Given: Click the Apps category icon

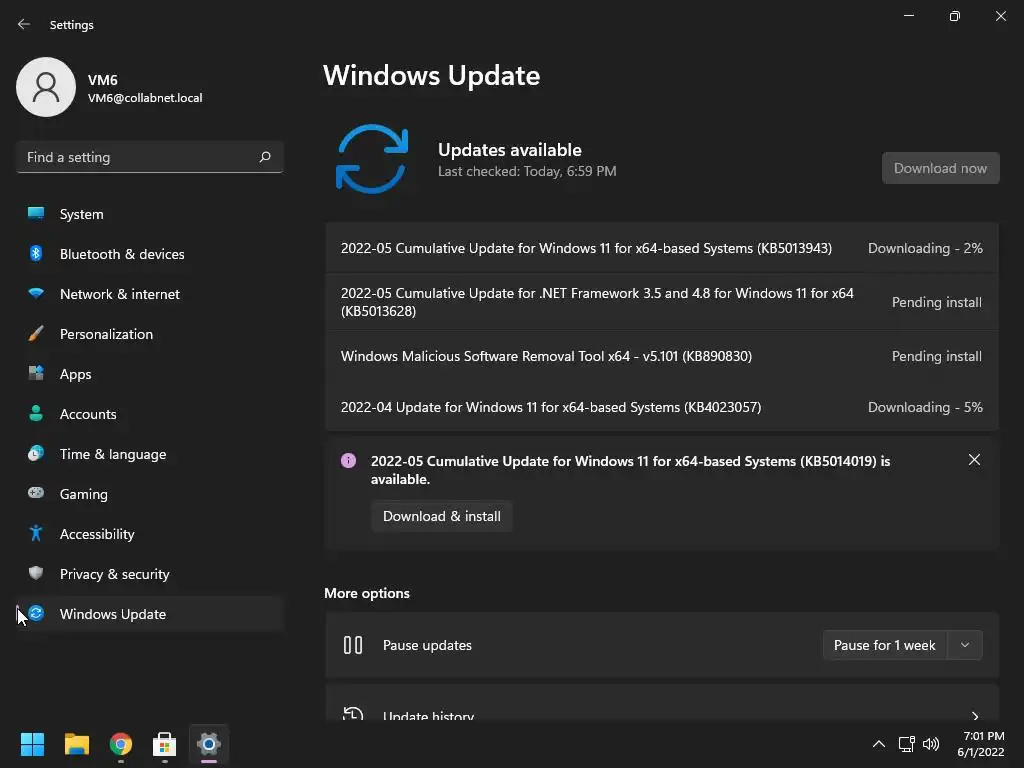Looking at the screenshot, I should [36, 374].
